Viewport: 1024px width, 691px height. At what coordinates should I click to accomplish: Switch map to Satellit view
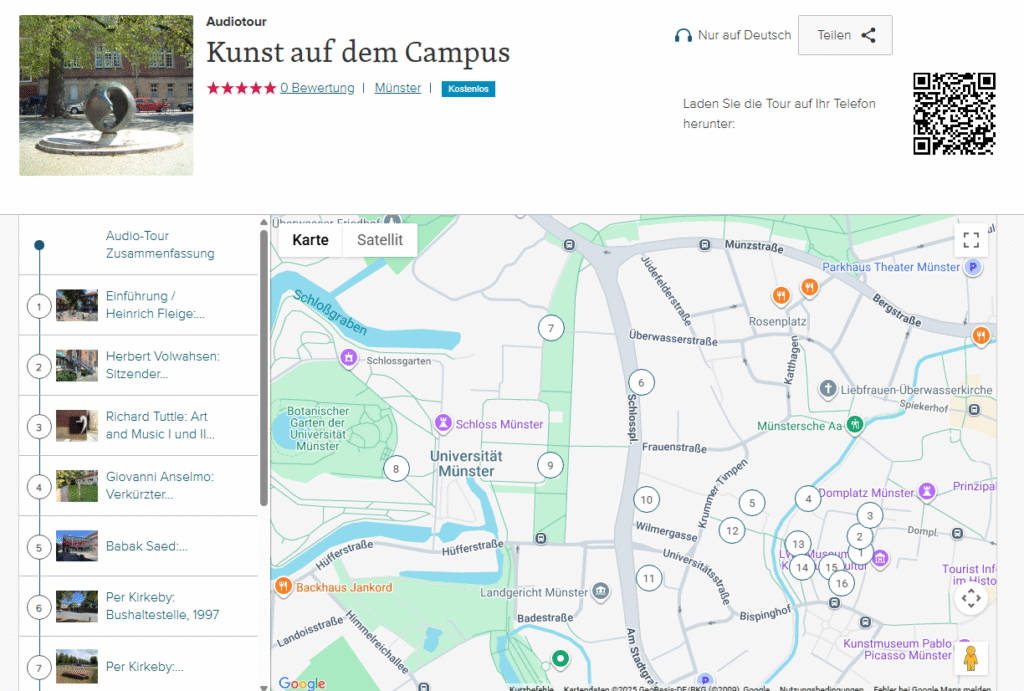pos(380,240)
